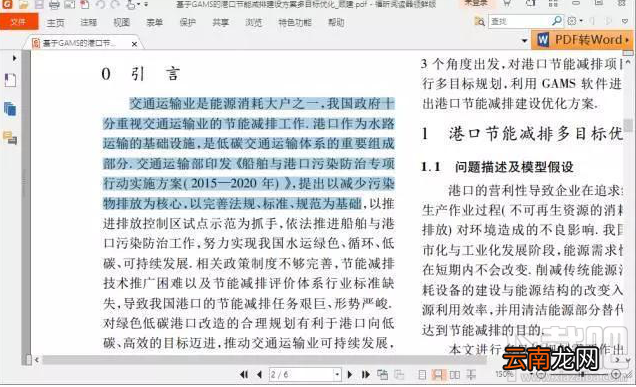Viewport: 636px width, 387px height.
Task: Open the bookmarks panel icon
Action: [x=10, y=80]
